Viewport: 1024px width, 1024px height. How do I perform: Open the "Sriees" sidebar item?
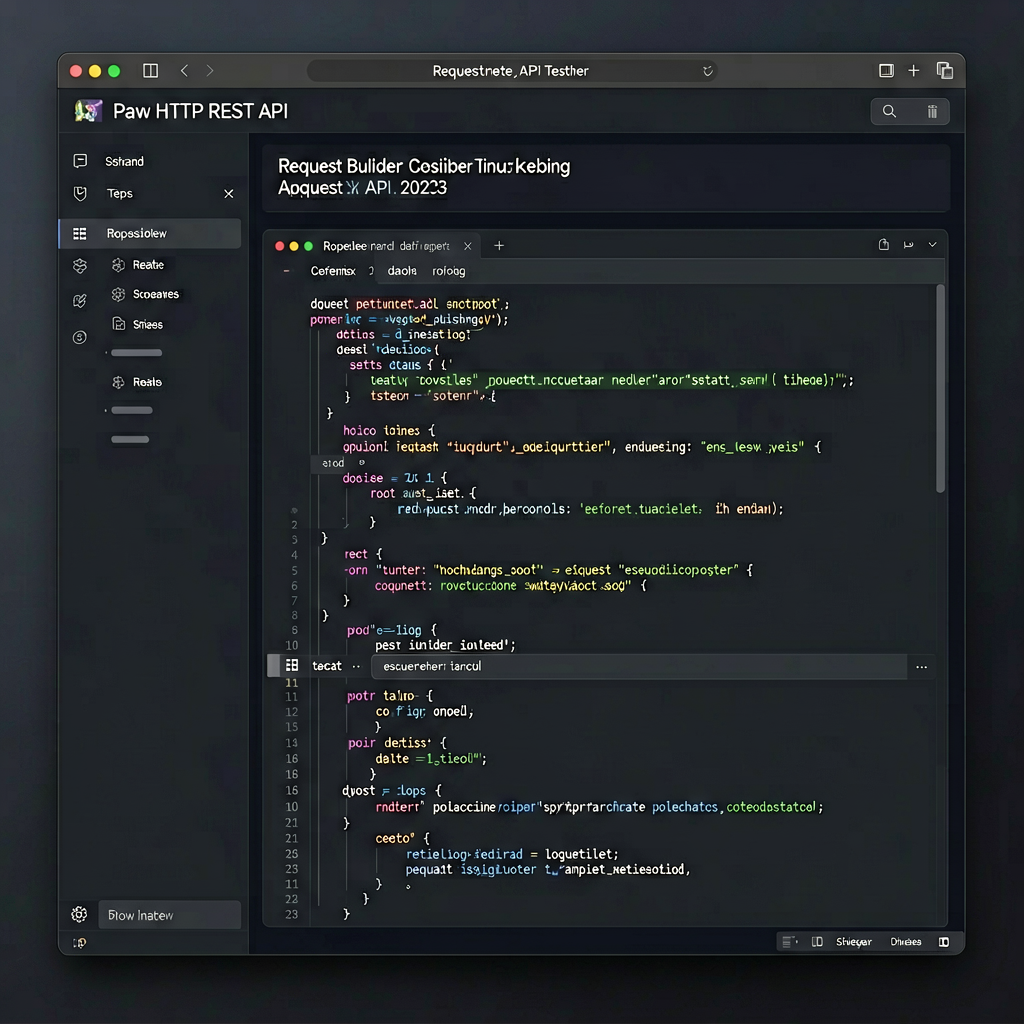point(148,325)
